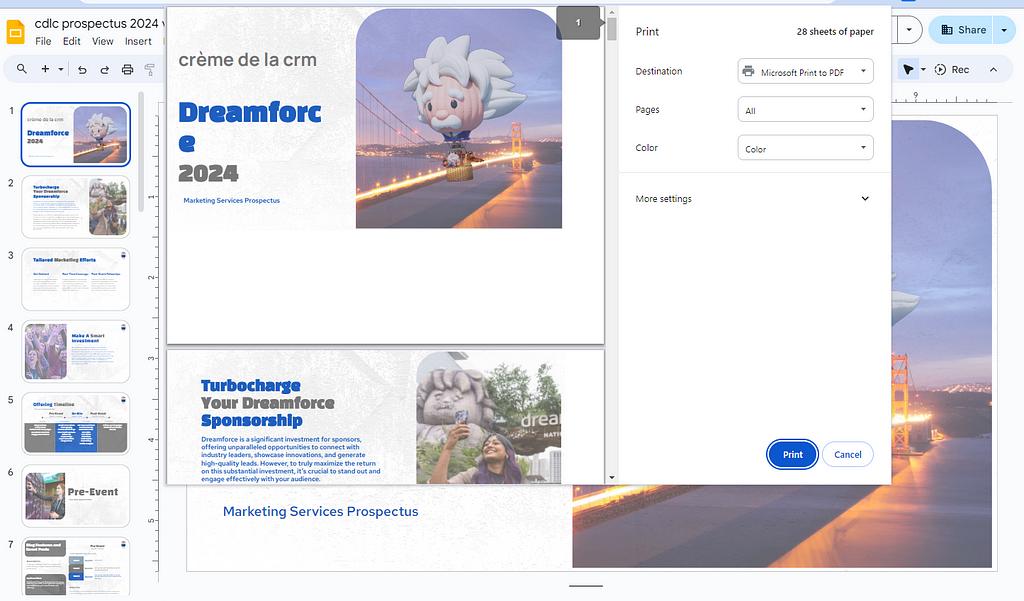Open the Insert menu
Screen dimensions: 1024x601
click(x=138, y=41)
